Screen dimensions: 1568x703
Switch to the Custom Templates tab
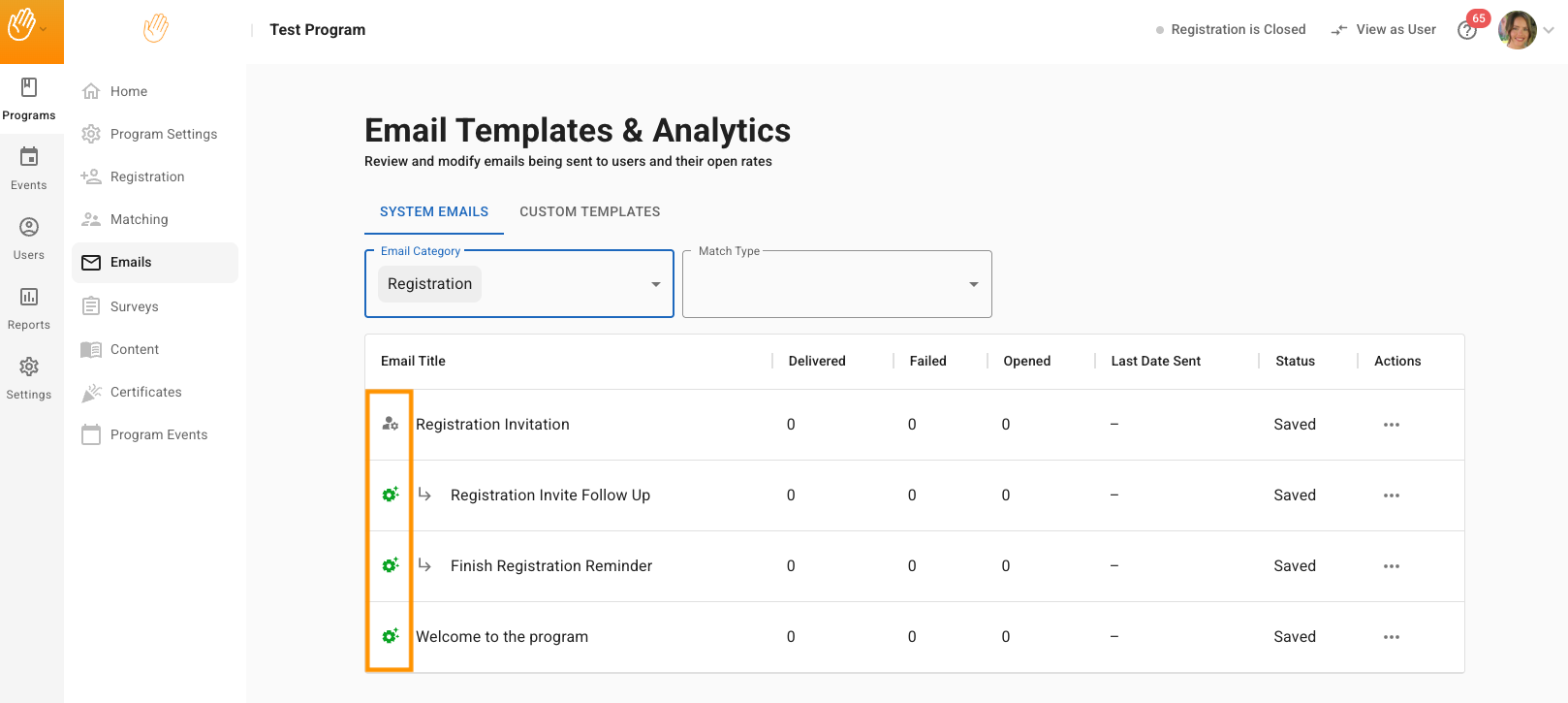pos(589,211)
